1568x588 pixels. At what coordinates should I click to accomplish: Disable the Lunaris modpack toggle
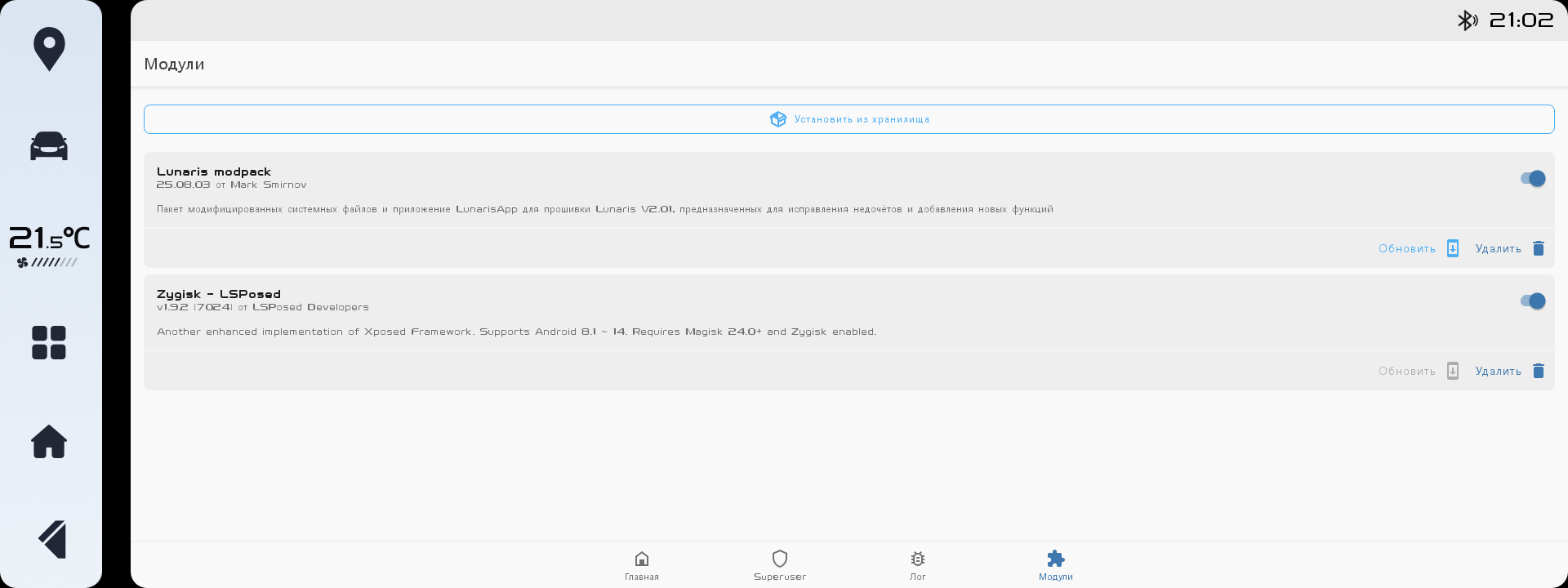point(1533,178)
